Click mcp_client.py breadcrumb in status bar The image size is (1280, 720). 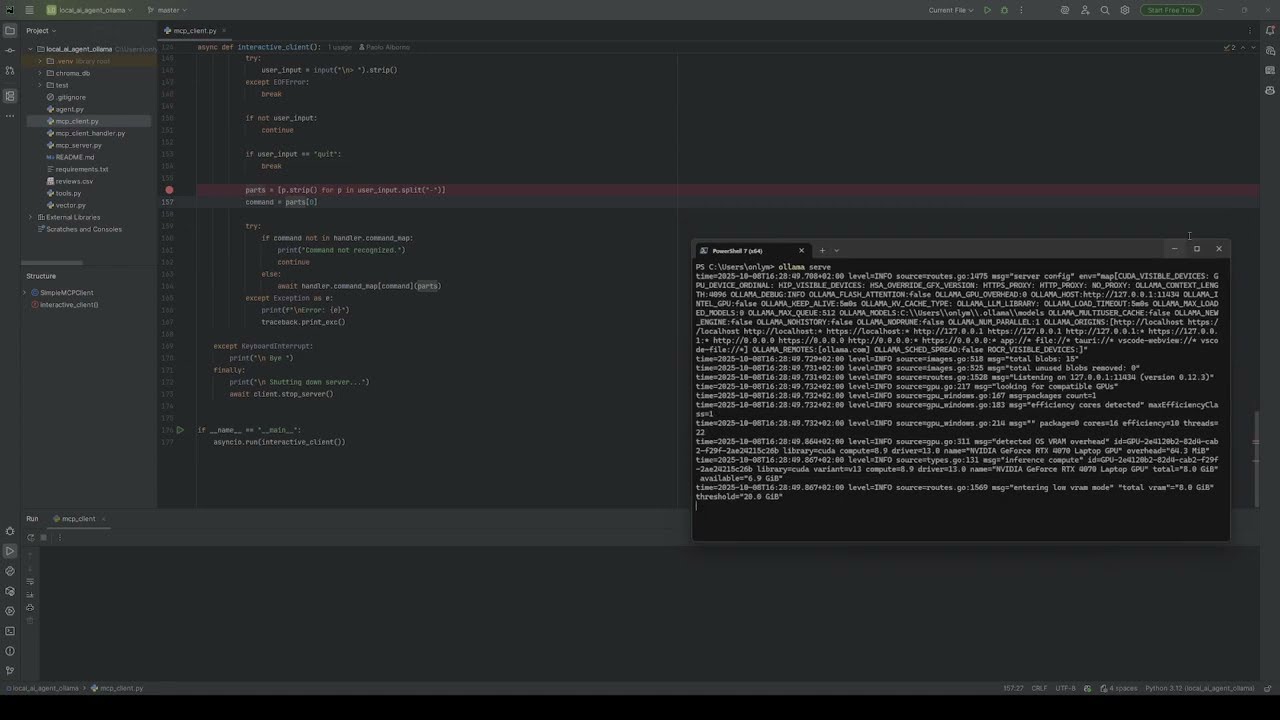pos(117,688)
